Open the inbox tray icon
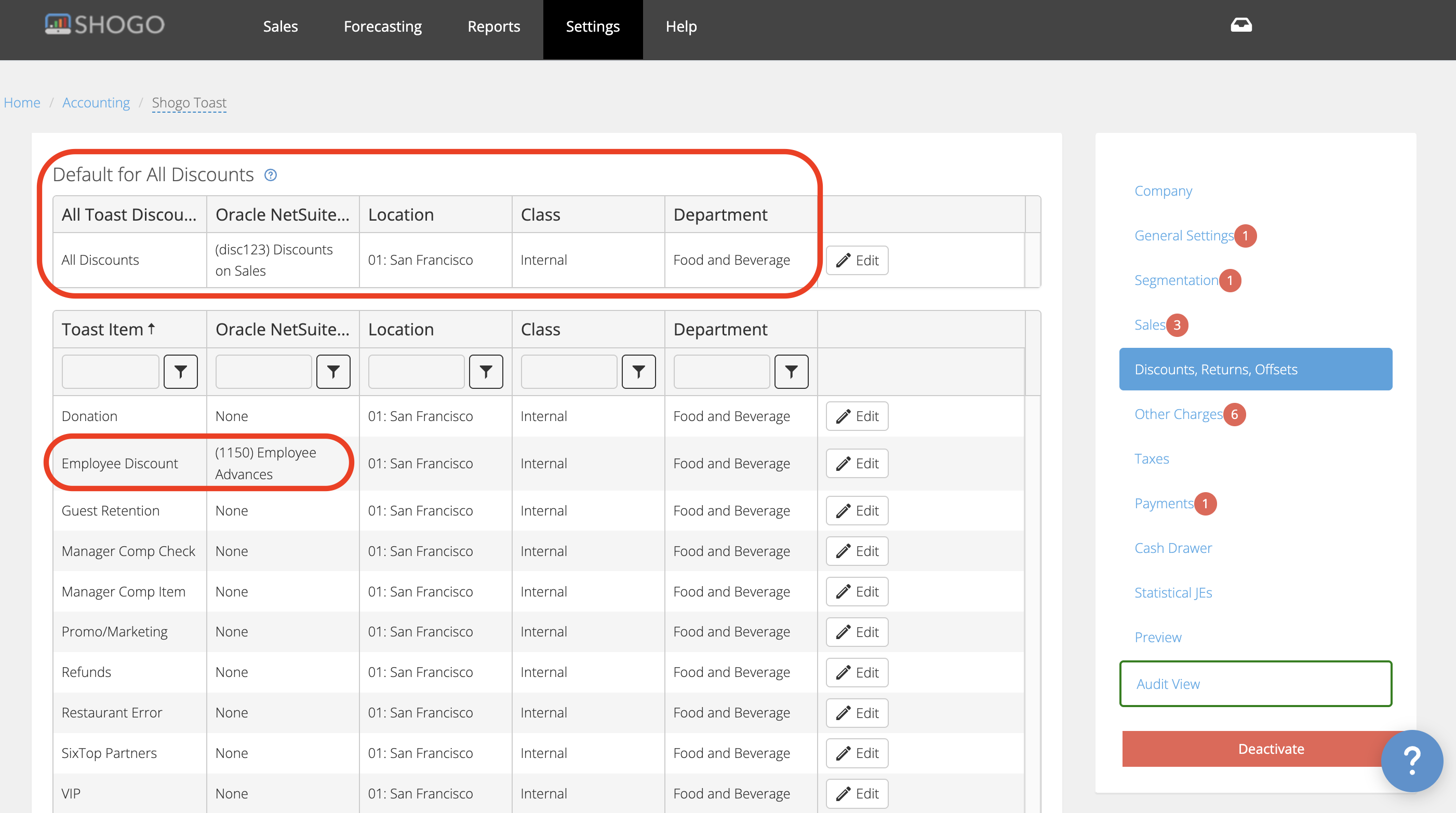This screenshot has width=1456, height=813. click(x=1241, y=25)
